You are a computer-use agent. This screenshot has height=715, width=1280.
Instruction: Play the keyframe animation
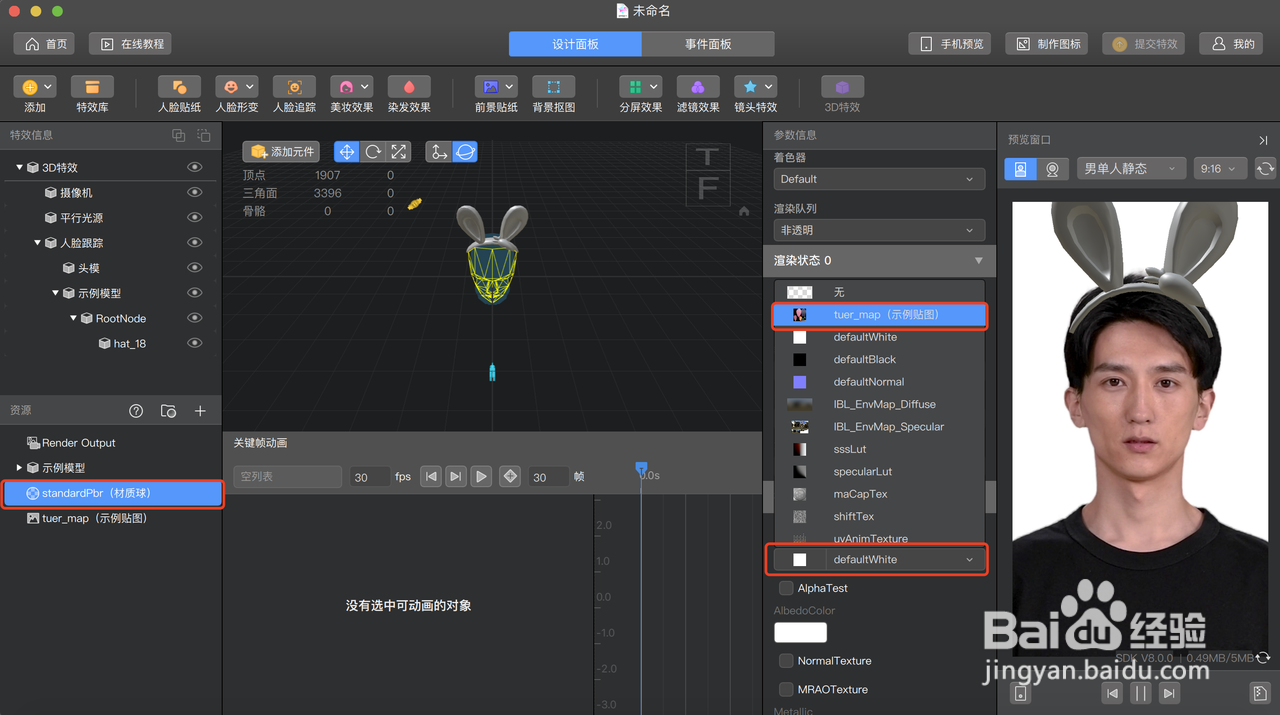click(481, 477)
